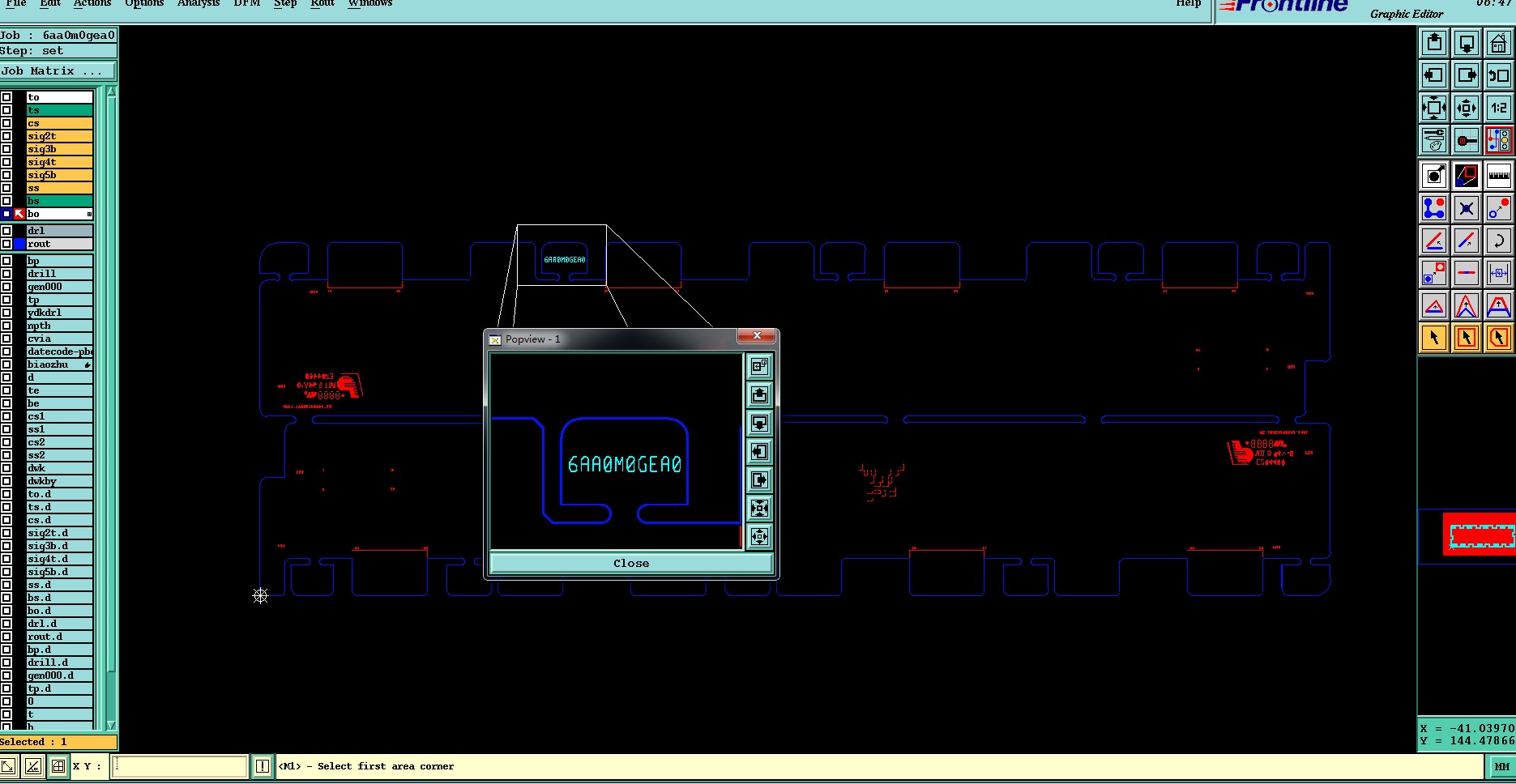
Task: Click the grid snap icon in bottom bar
Action: [58, 766]
